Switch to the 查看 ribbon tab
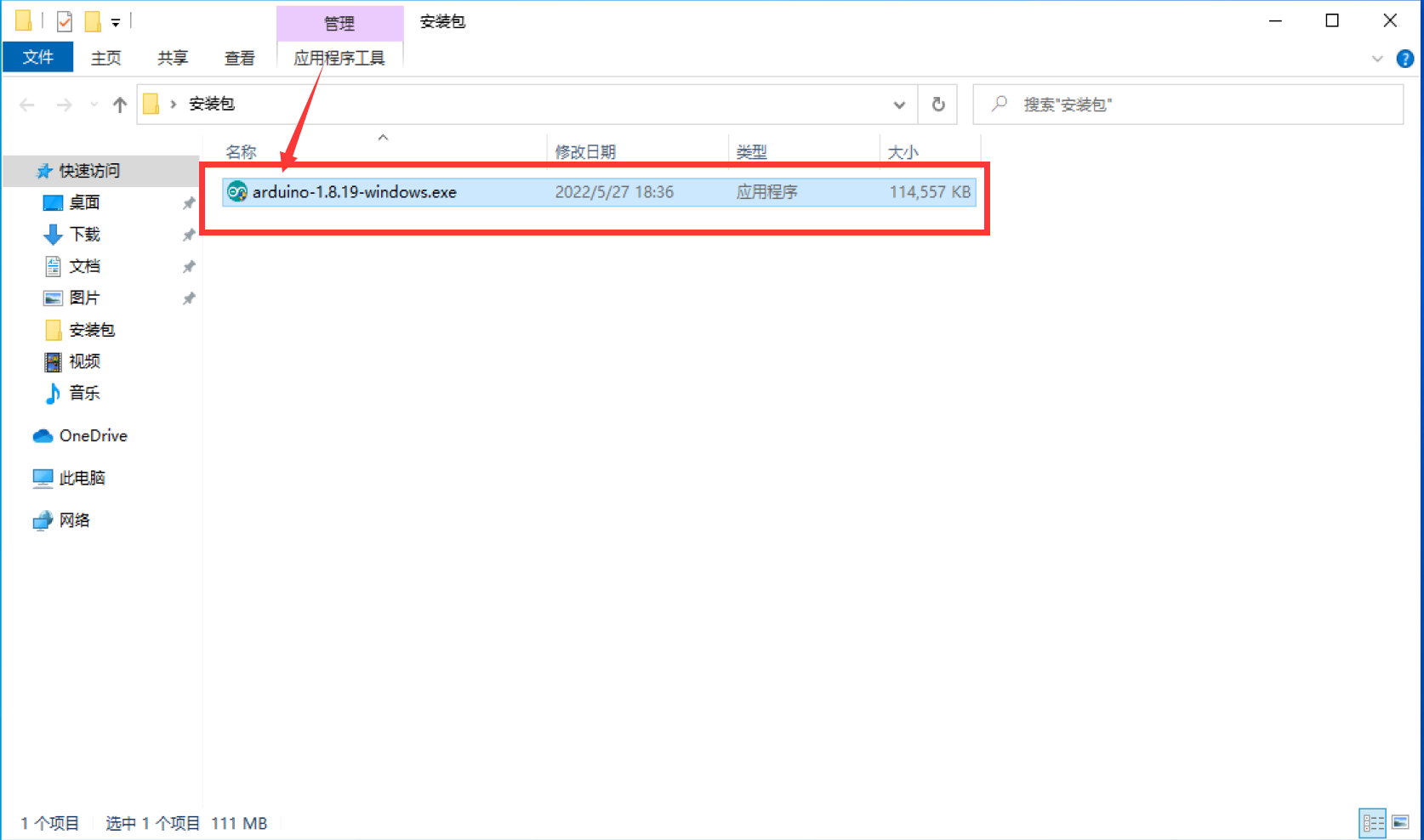The image size is (1424, 840). pos(239,57)
